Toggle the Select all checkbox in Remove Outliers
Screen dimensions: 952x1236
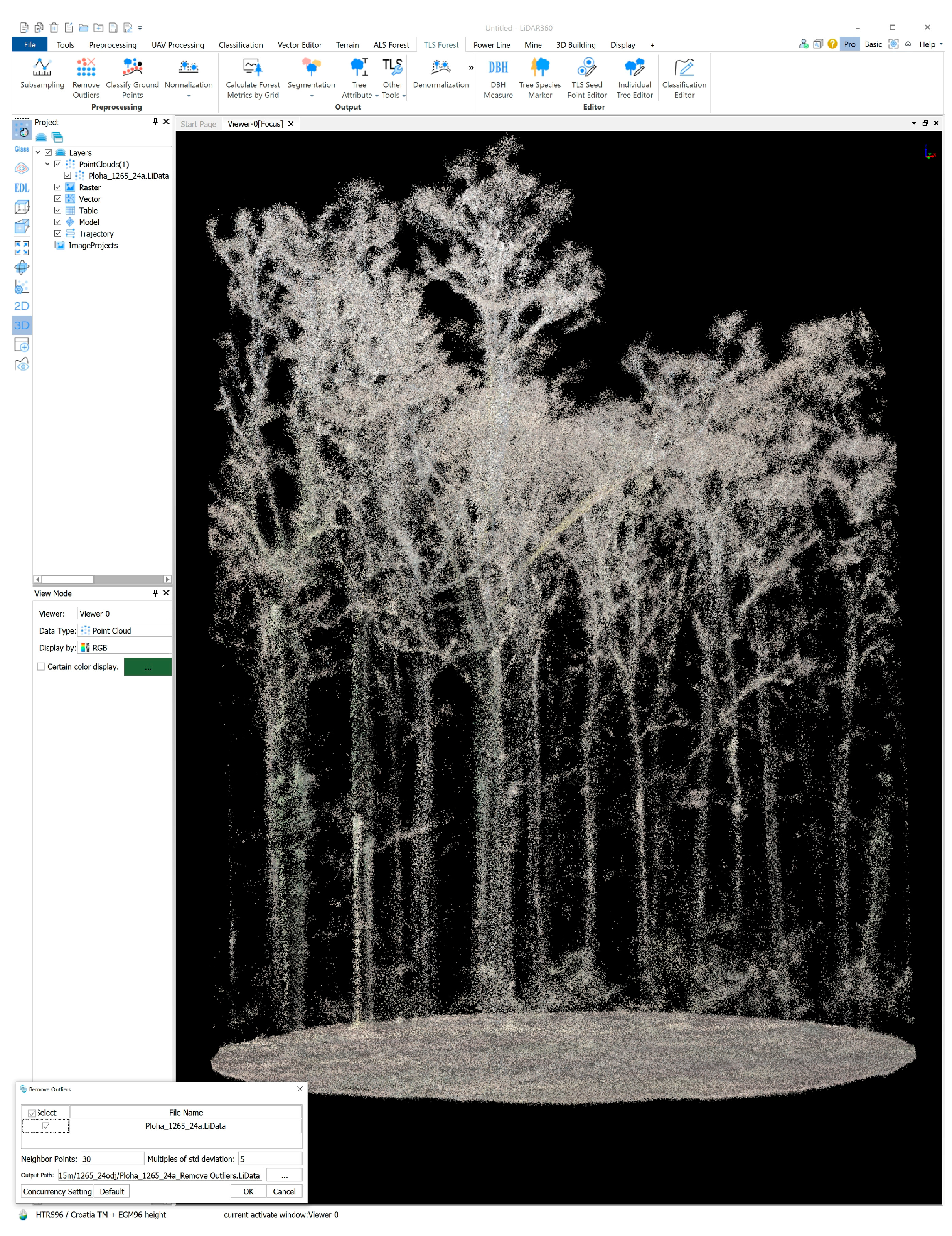pos(32,1113)
